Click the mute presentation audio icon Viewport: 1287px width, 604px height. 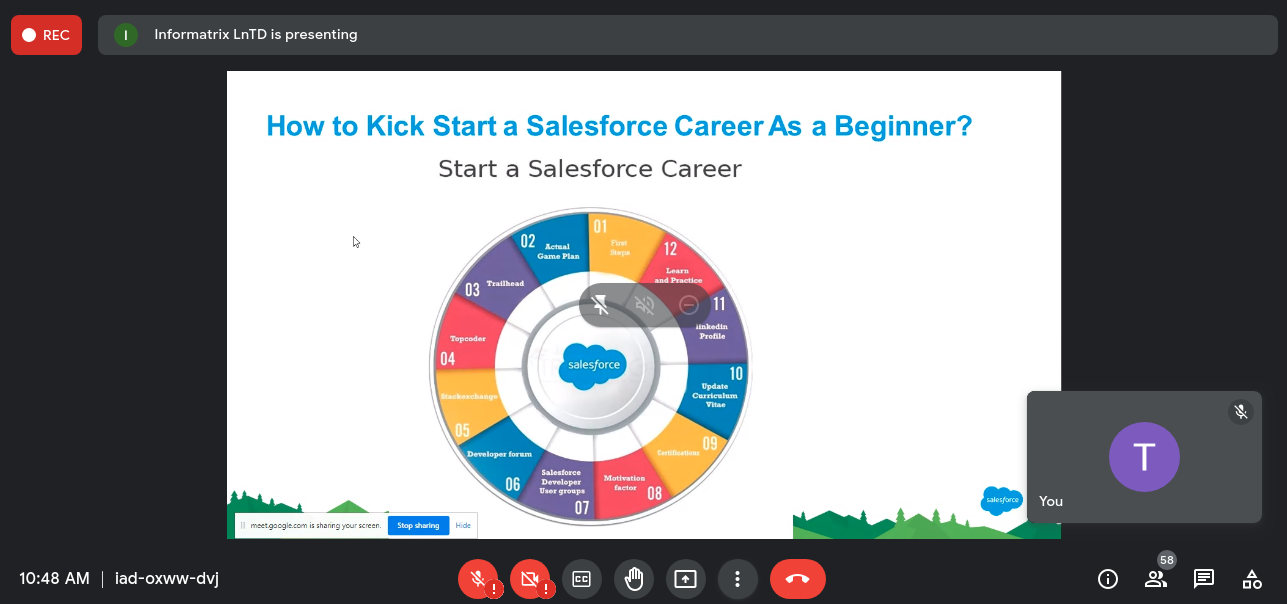point(645,305)
